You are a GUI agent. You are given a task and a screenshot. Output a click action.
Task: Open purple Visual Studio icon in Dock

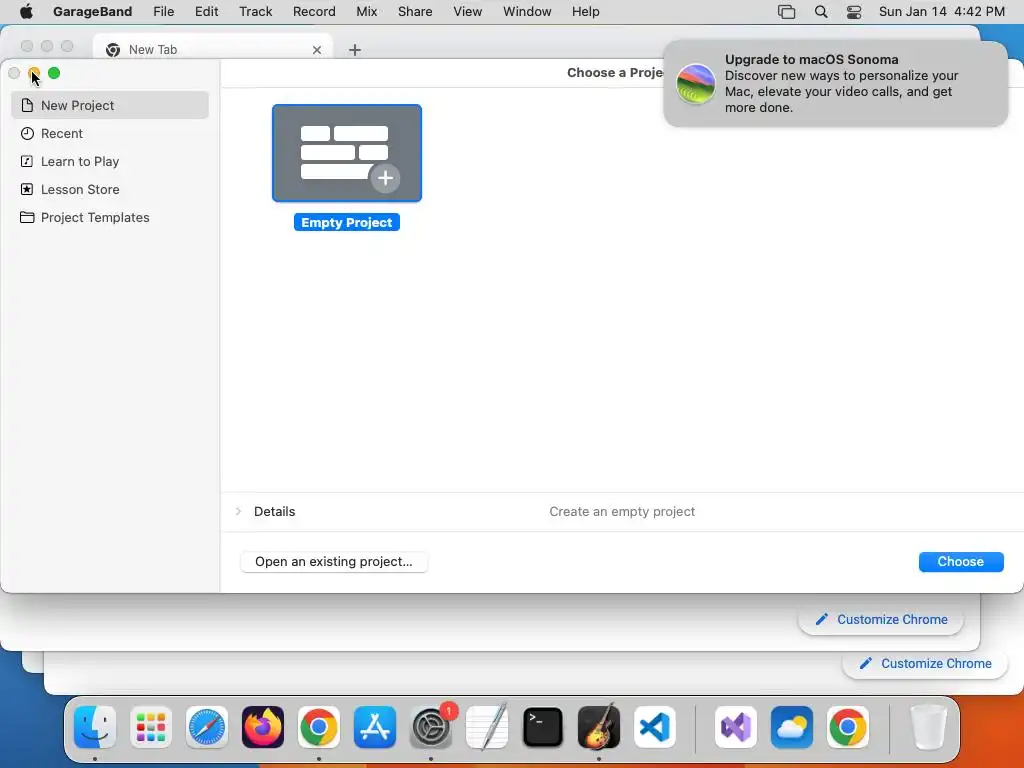pyautogui.click(x=736, y=727)
